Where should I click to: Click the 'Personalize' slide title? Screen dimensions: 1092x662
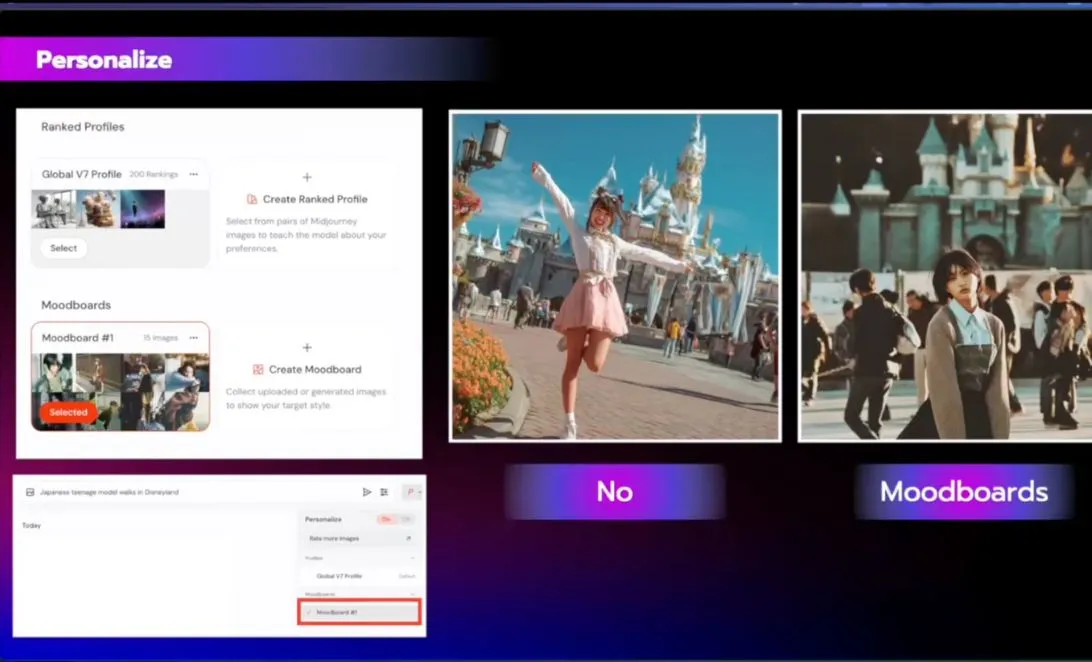pyautogui.click(x=104, y=60)
